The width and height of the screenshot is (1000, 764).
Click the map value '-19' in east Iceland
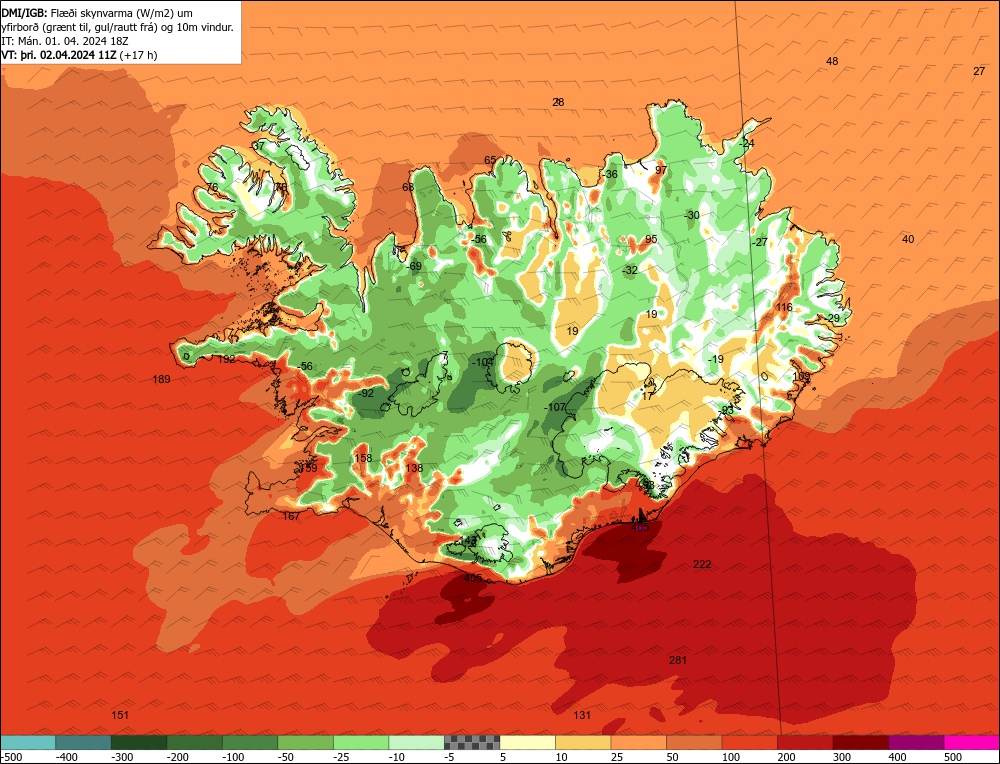coord(716,359)
